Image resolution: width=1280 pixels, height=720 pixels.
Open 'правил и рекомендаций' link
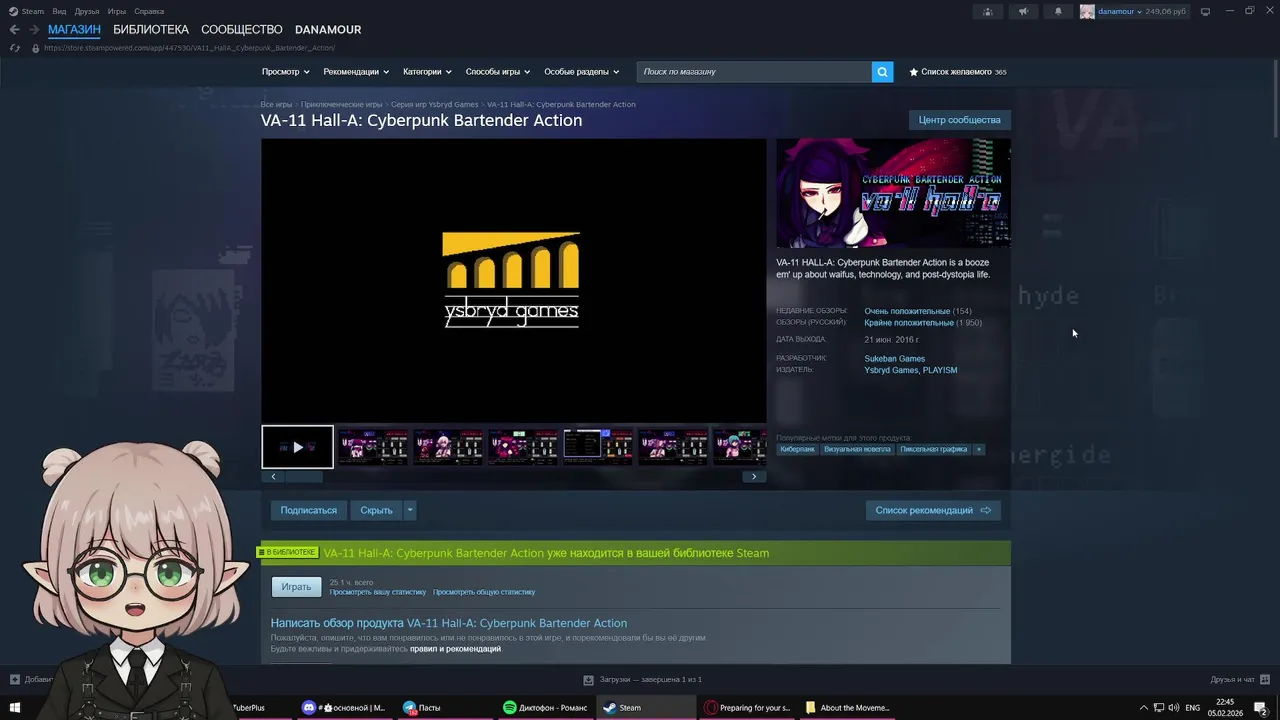tap(455, 649)
